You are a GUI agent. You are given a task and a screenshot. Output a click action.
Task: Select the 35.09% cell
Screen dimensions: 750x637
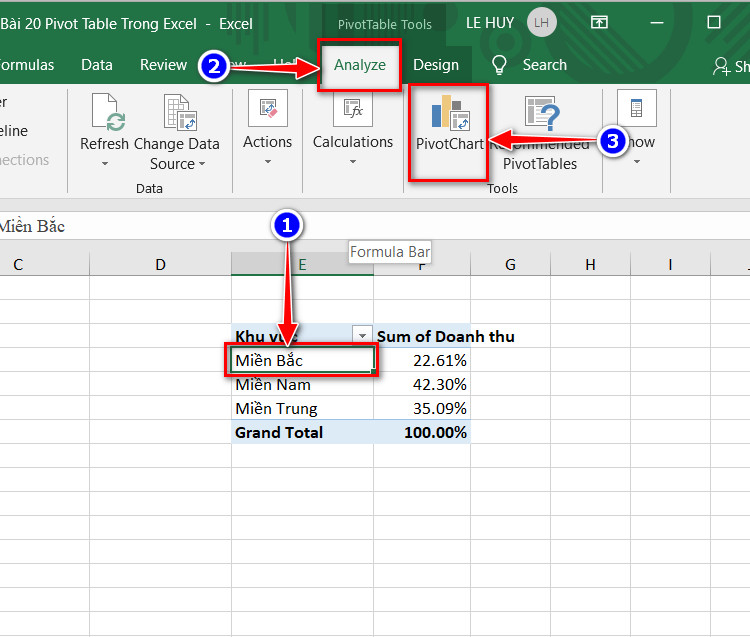(x=422, y=408)
